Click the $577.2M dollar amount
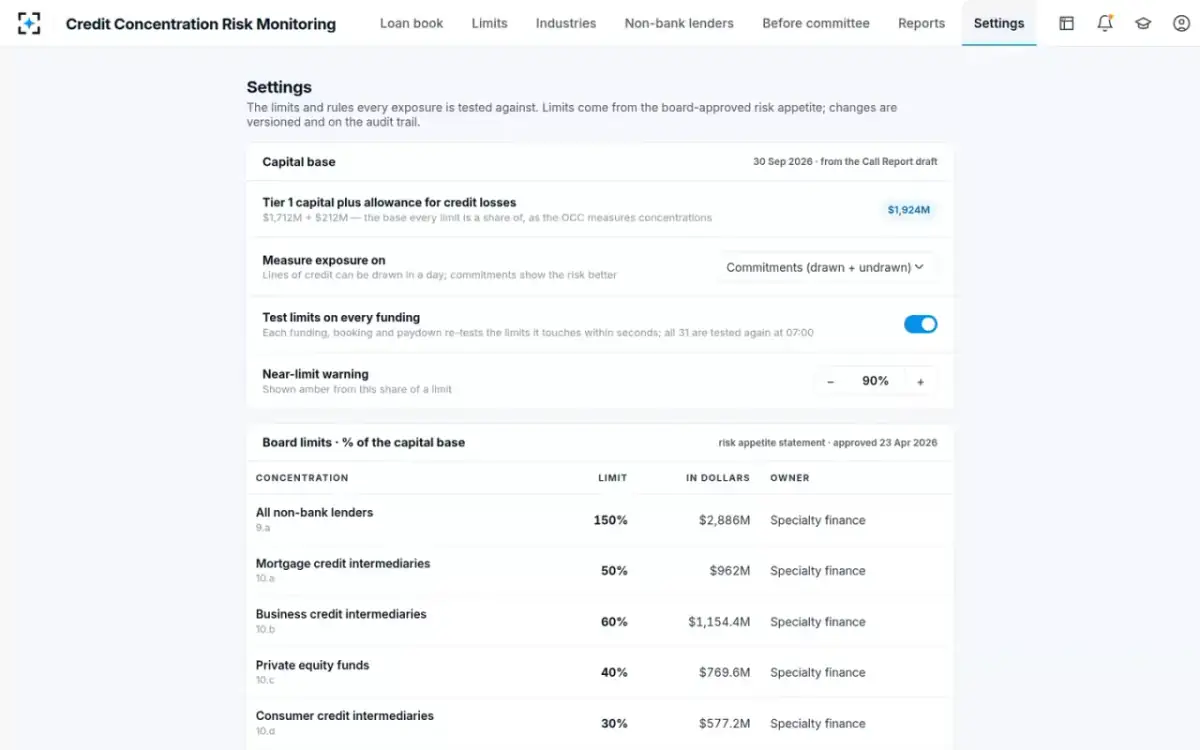1200x750 pixels. (724, 724)
